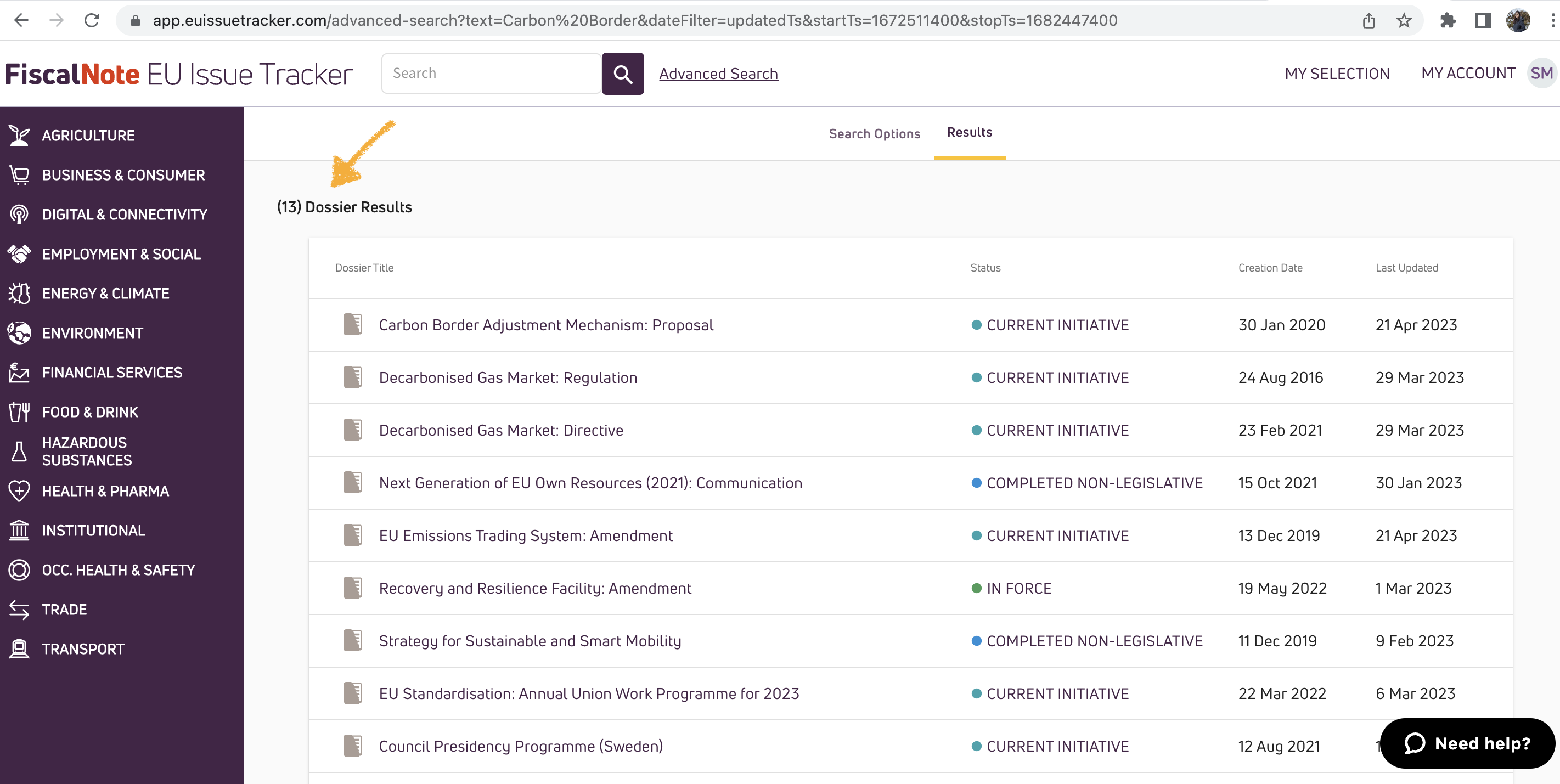Open the Chrome profile avatar

[x=1518, y=21]
